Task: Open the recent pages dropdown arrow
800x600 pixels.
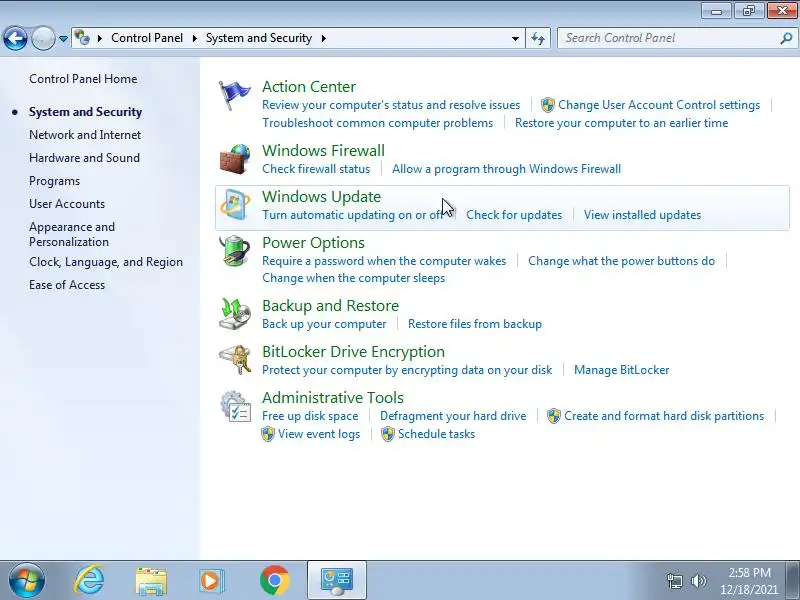Action: coord(63,39)
